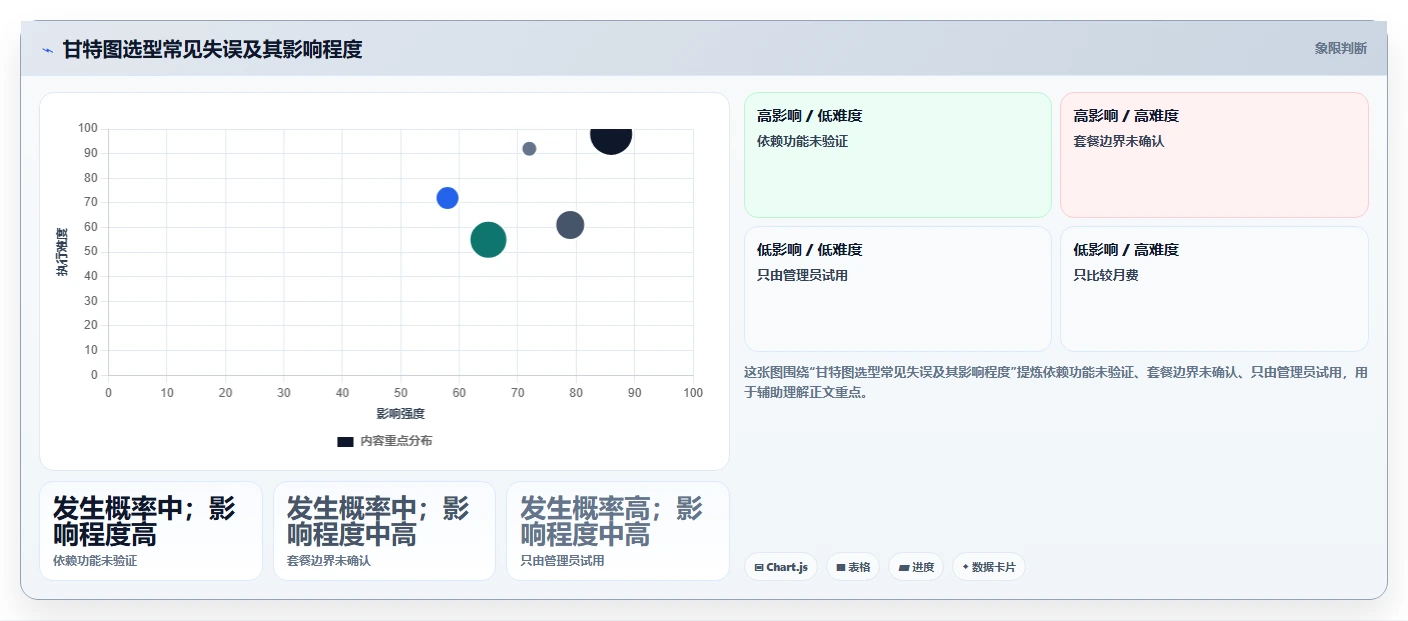Screen dimensions: 1408x621
Task: Click the teal green bubble on the chart
Action: pos(488,240)
